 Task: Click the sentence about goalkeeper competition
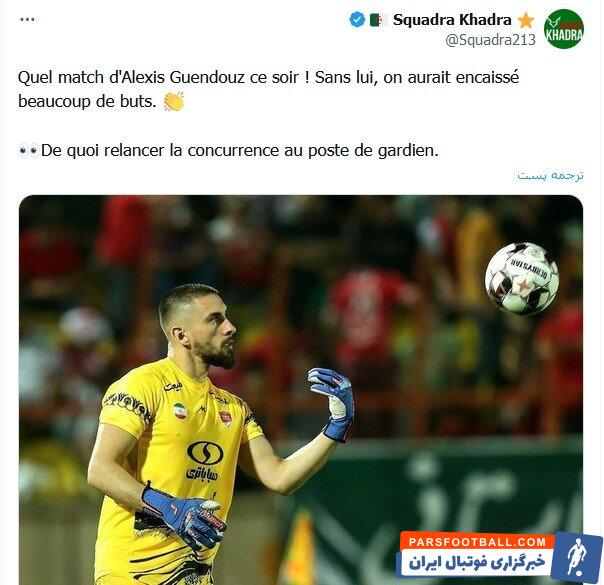240,151
